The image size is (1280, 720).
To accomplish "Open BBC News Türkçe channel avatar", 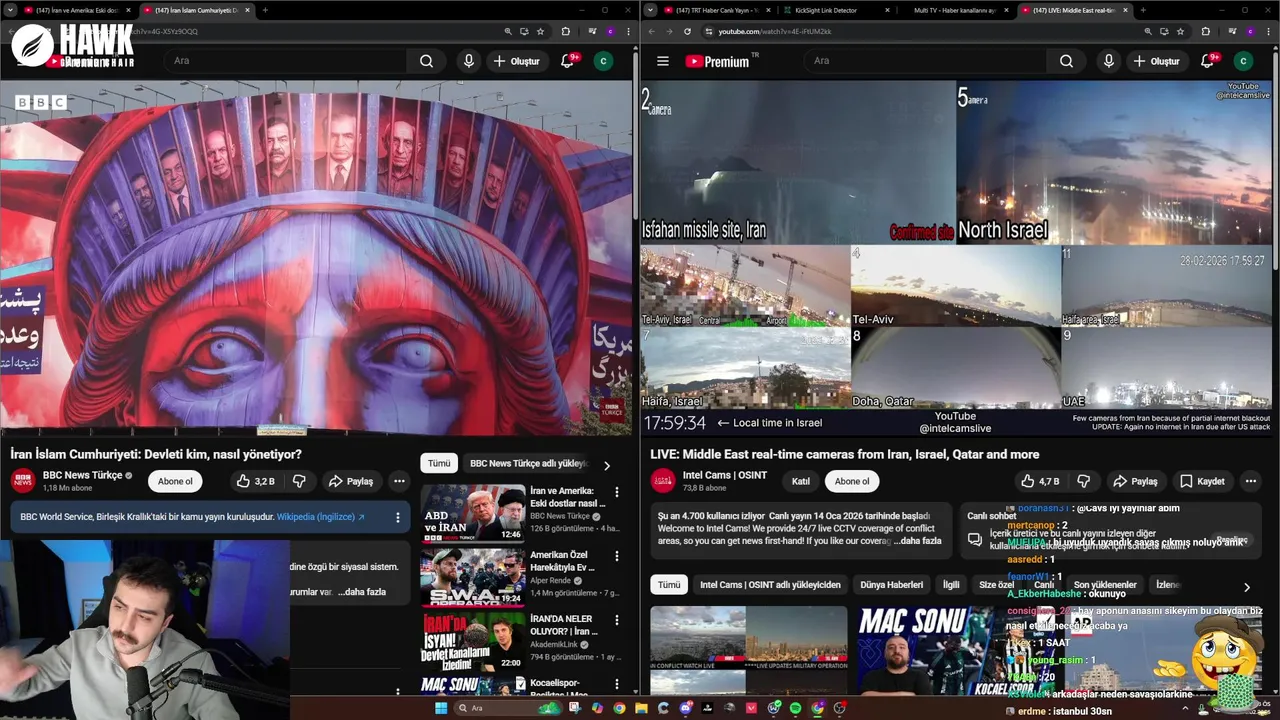I will [x=23, y=481].
